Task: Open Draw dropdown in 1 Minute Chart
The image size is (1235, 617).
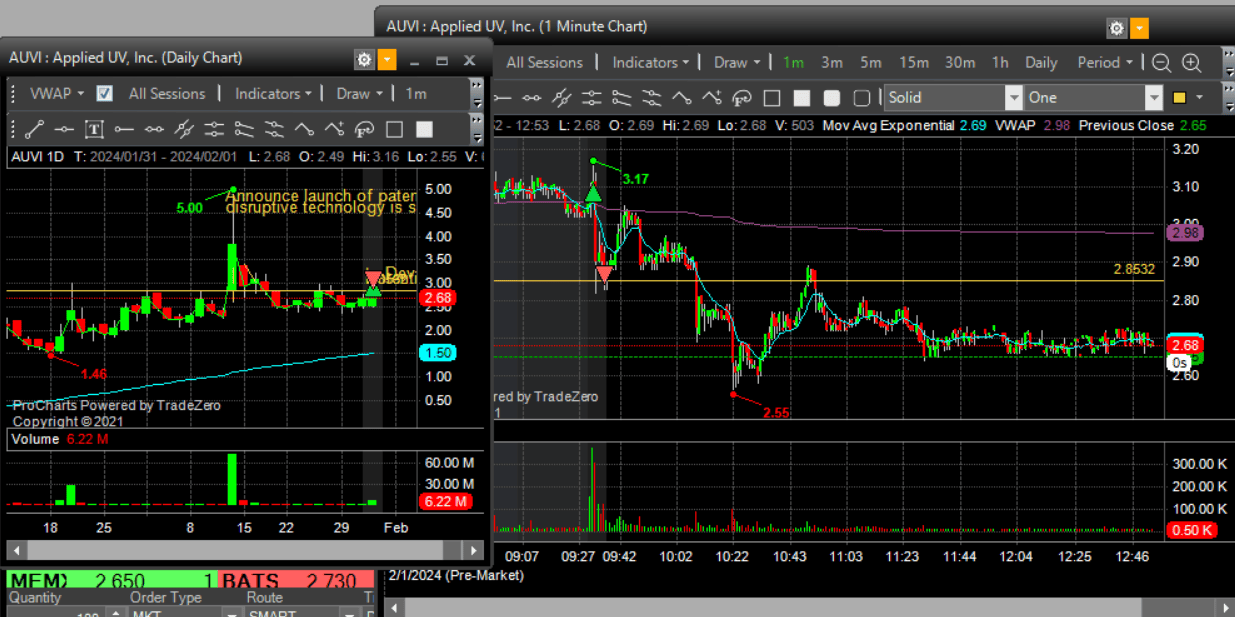Action: click(737, 62)
